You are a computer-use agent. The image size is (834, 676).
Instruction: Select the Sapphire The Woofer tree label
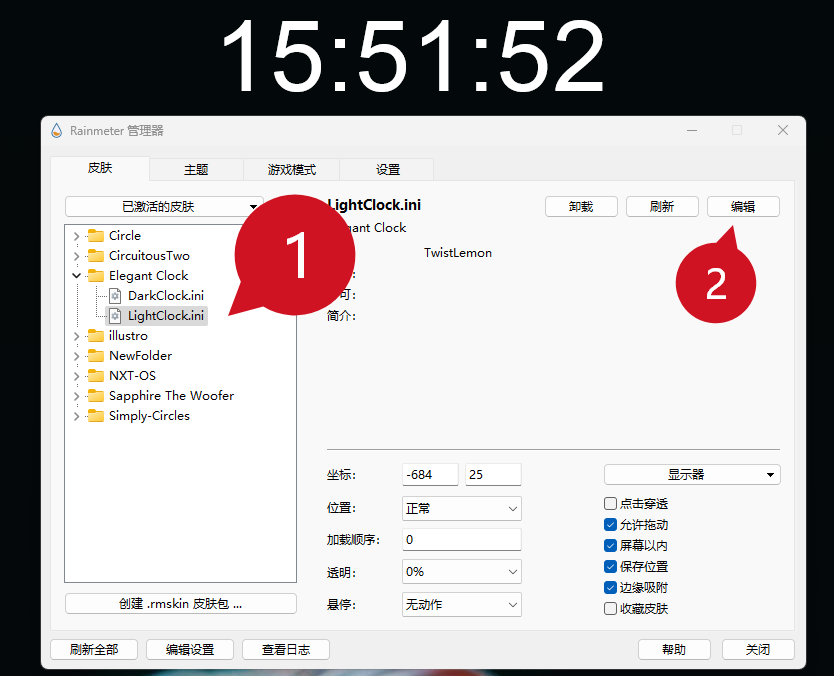click(171, 396)
